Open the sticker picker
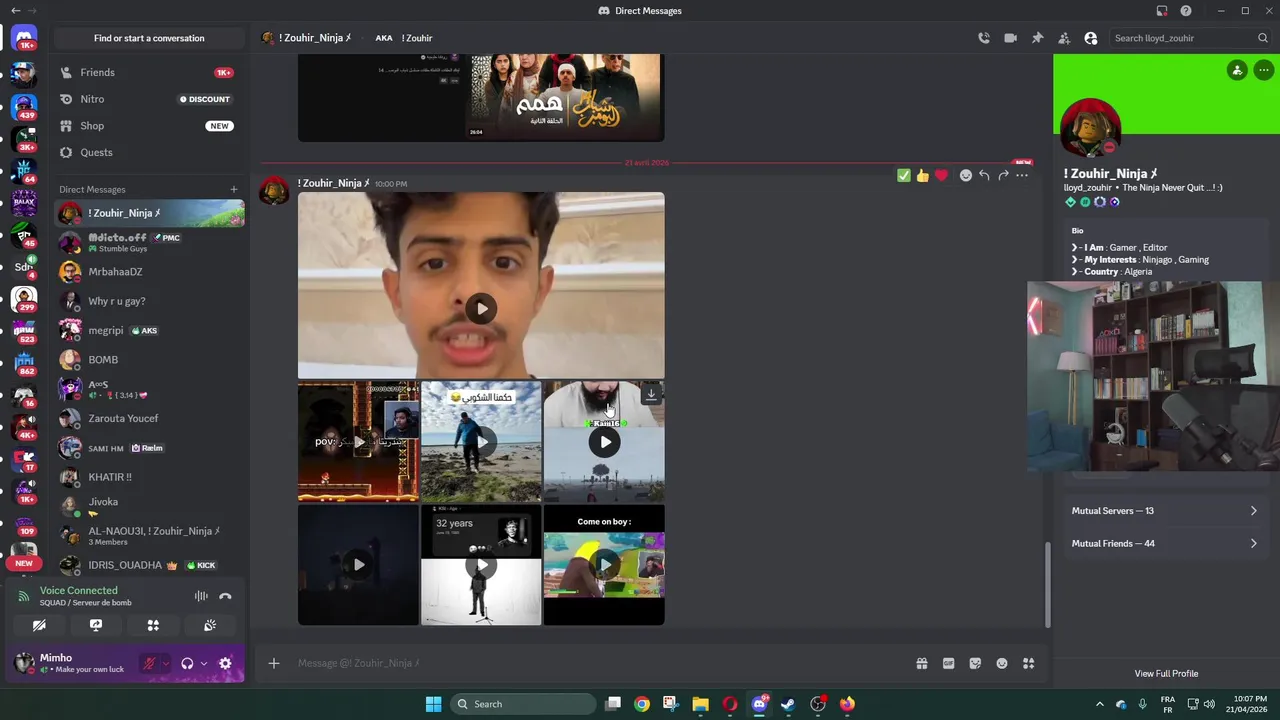 (975, 663)
